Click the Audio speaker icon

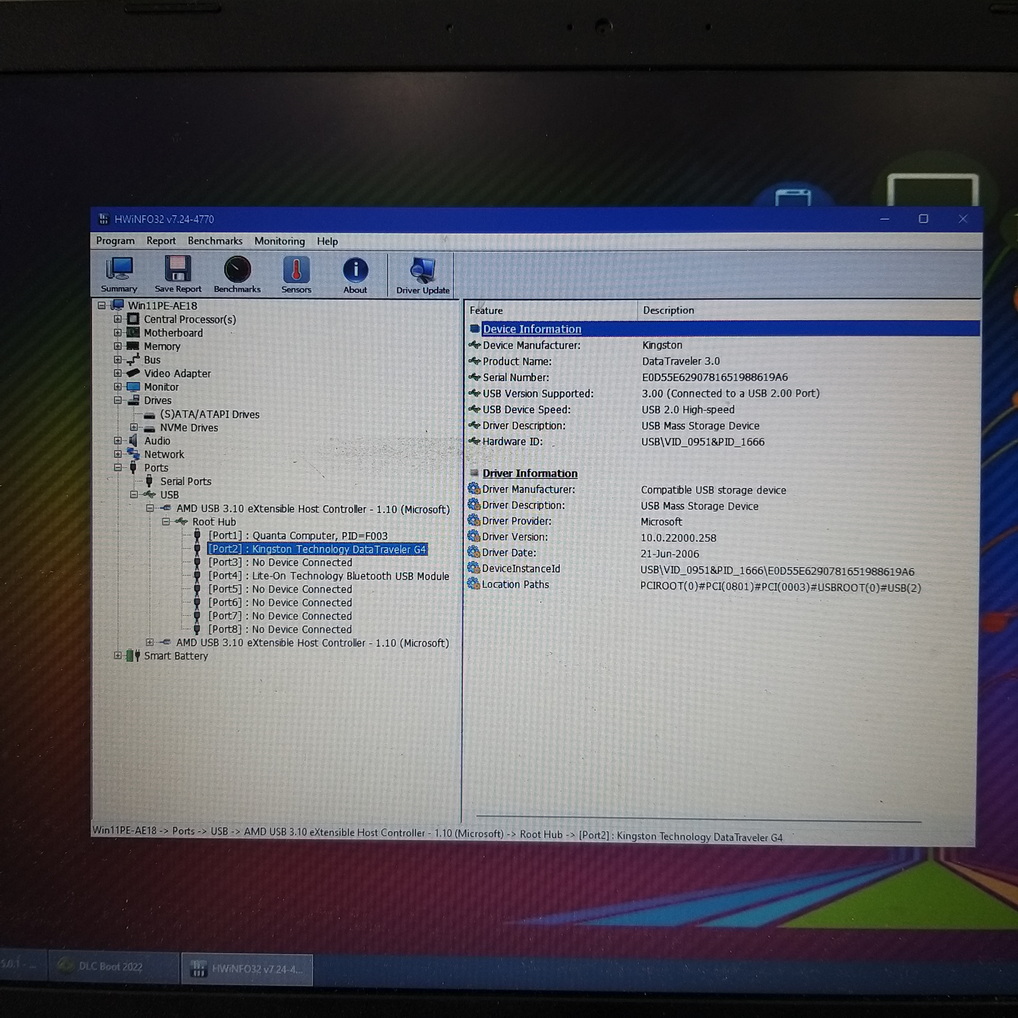(x=133, y=441)
